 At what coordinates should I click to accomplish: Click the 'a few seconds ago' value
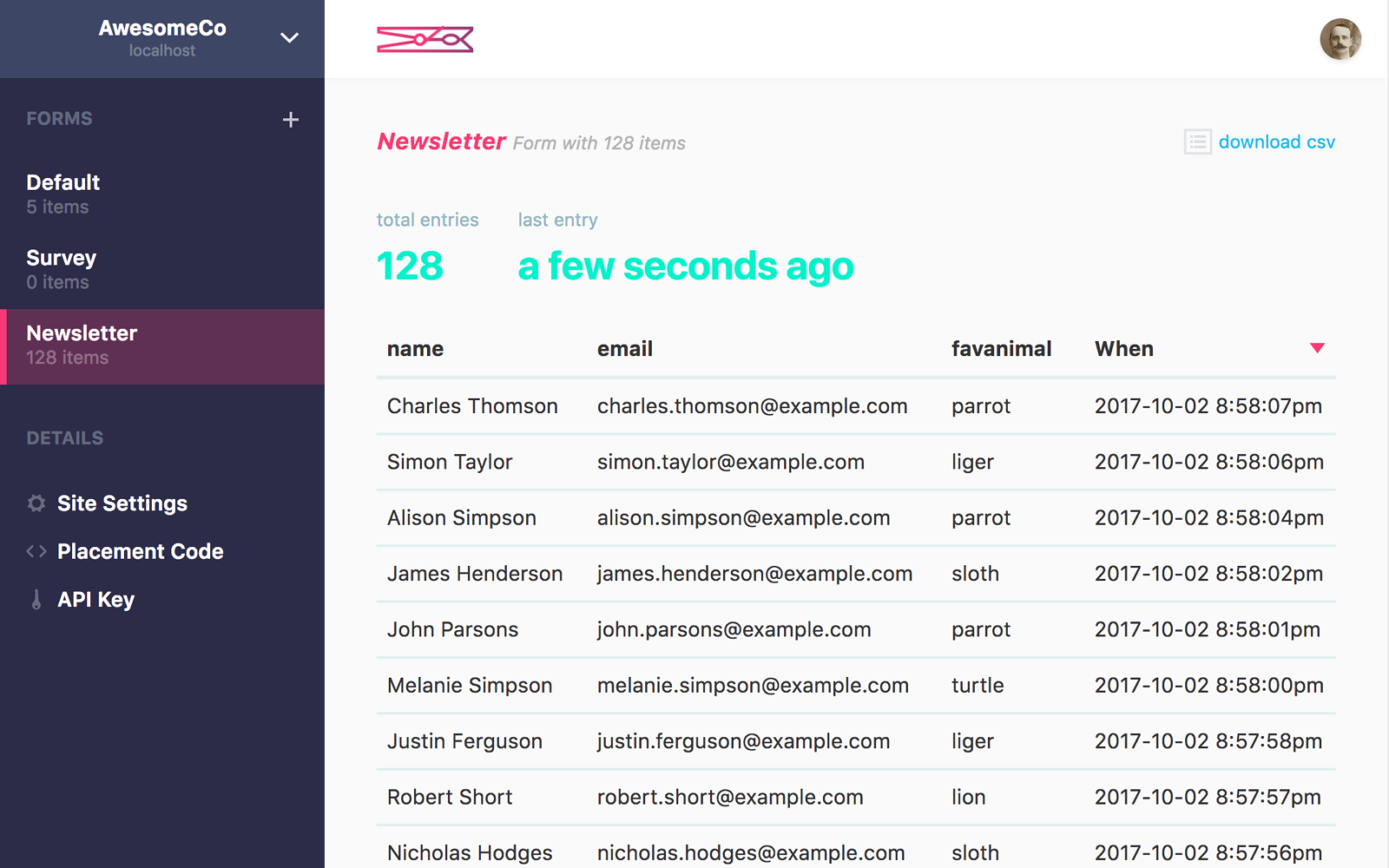tap(686, 266)
